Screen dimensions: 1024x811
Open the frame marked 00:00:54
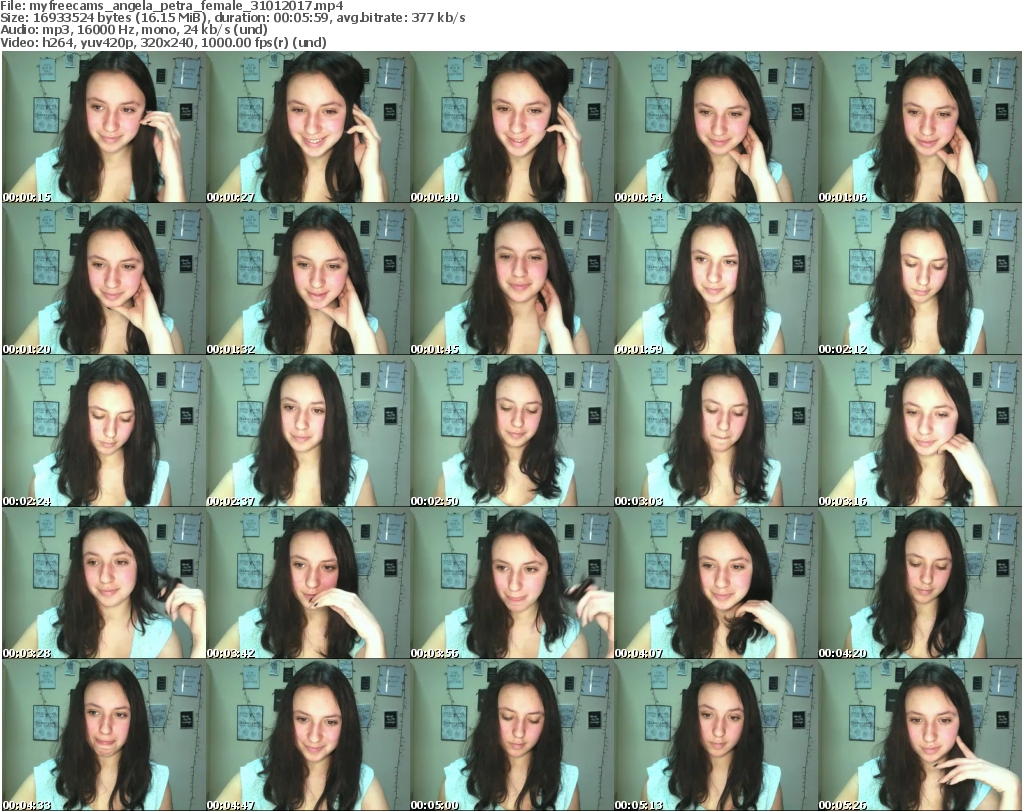pos(716,127)
